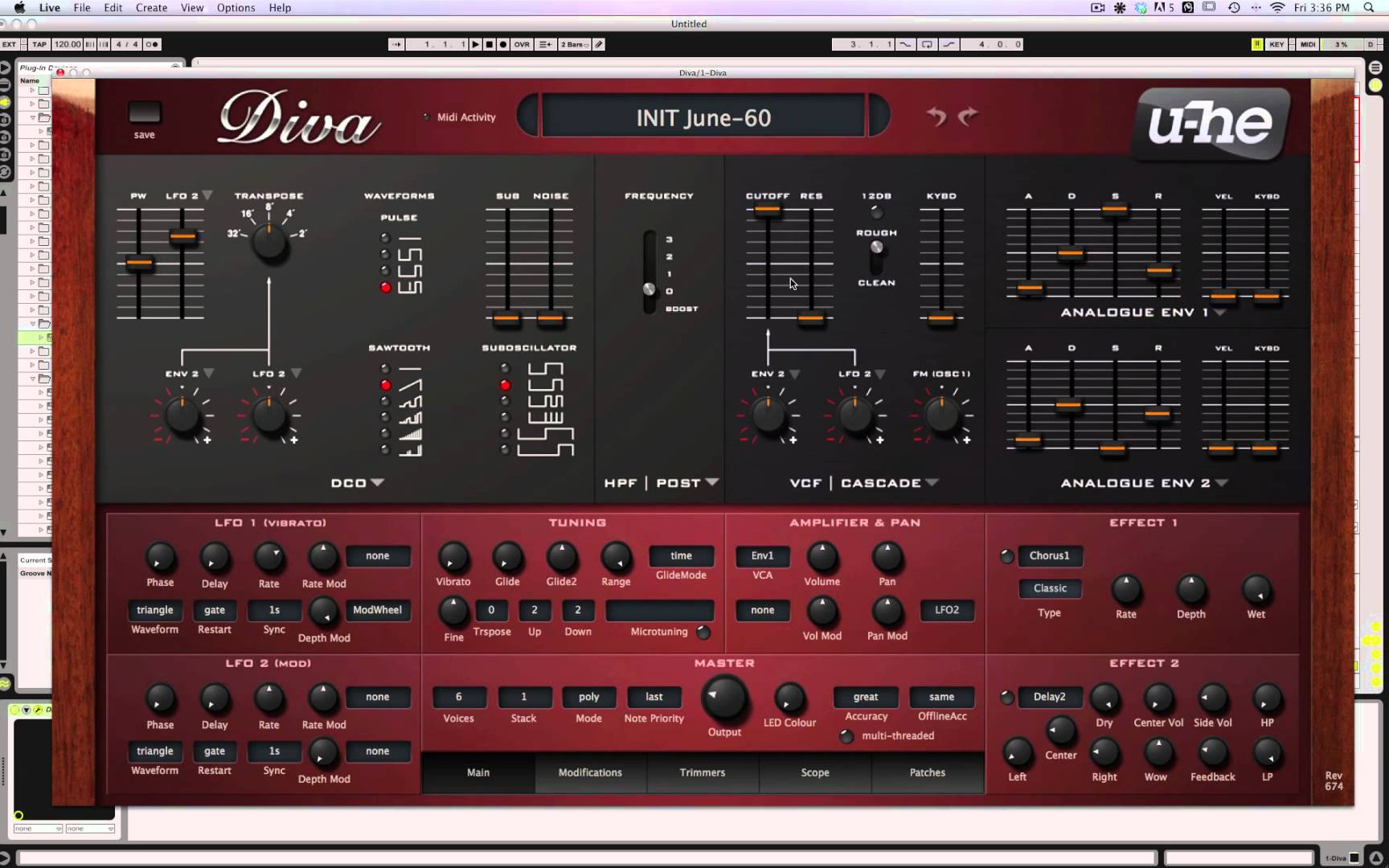Toggle the EXT sync button
Screen dimensions: 1389x868
(x=10, y=44)
